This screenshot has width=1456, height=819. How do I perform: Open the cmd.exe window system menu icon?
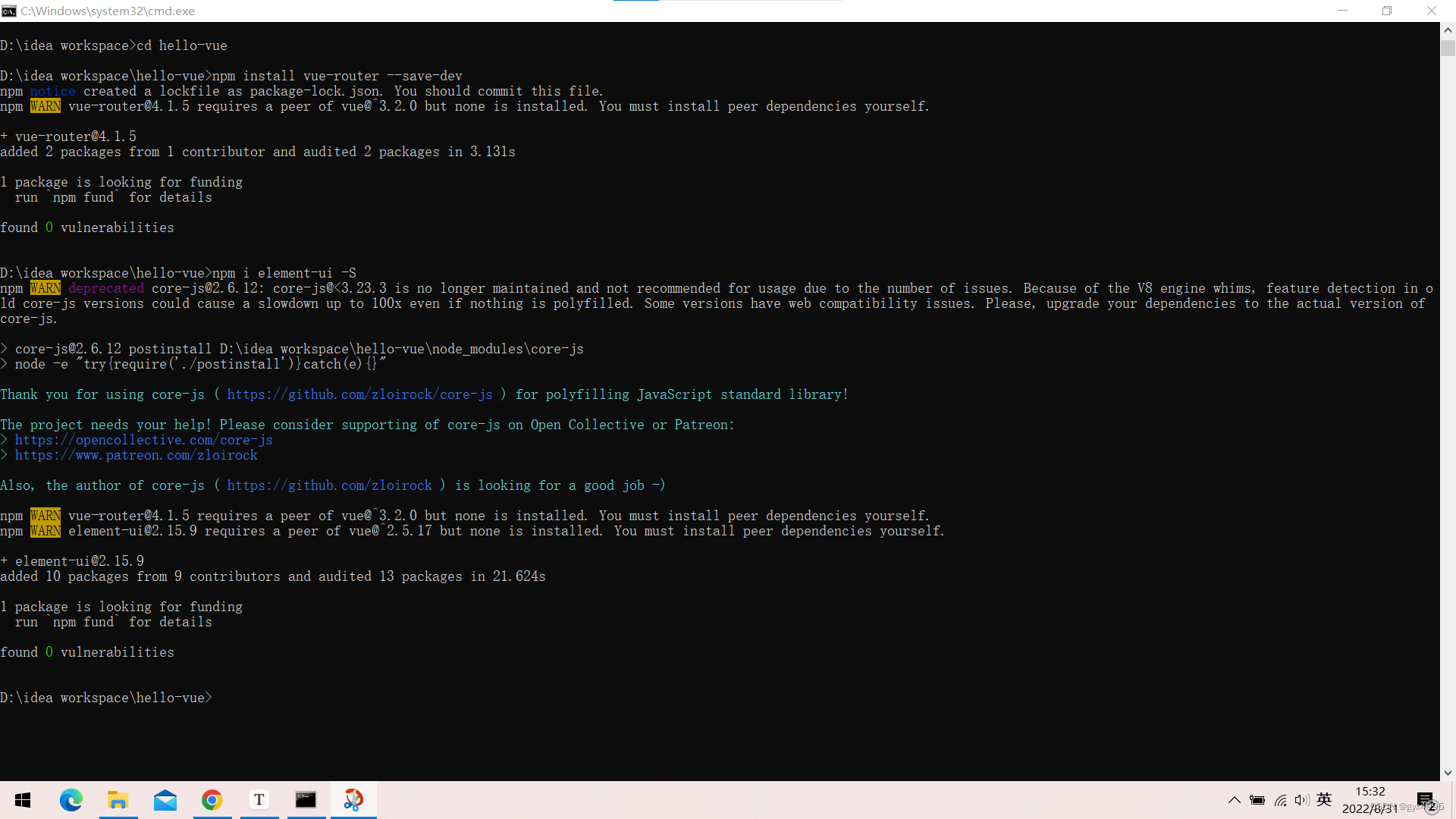(9, 11)
